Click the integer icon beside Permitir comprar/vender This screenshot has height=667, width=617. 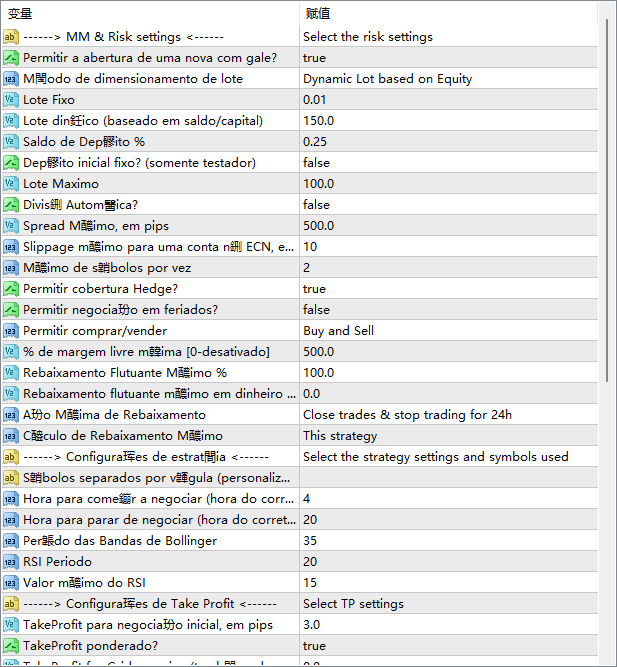(11, 331)
